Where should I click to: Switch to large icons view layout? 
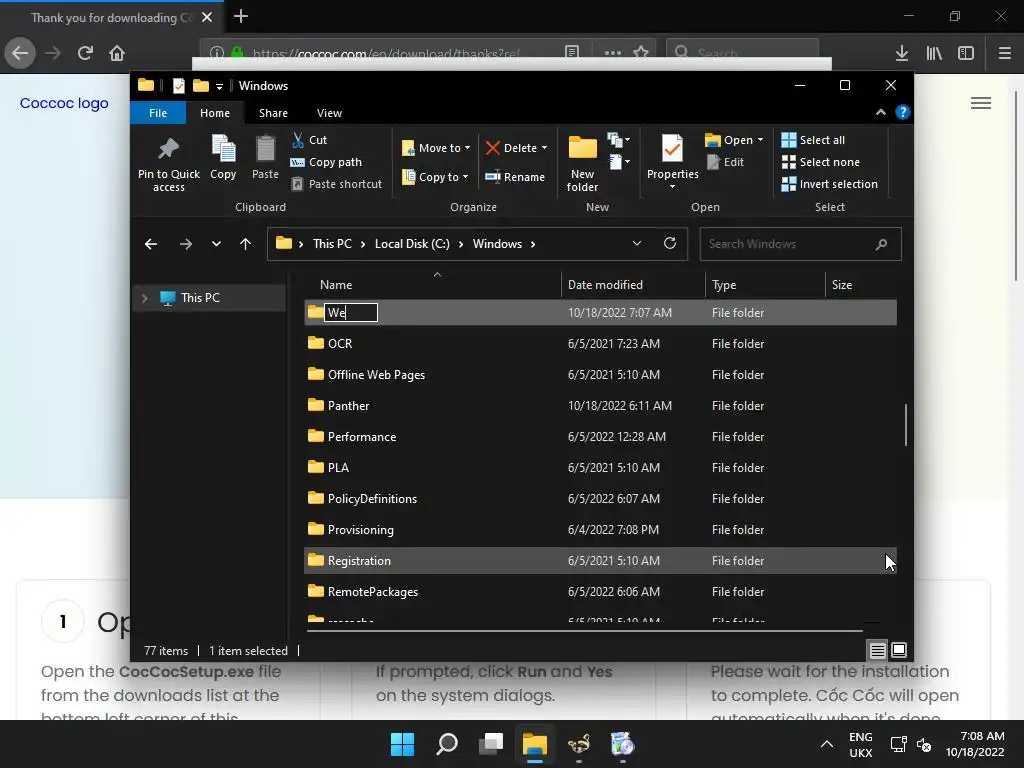pyautogui.click(x=899, y=650)
